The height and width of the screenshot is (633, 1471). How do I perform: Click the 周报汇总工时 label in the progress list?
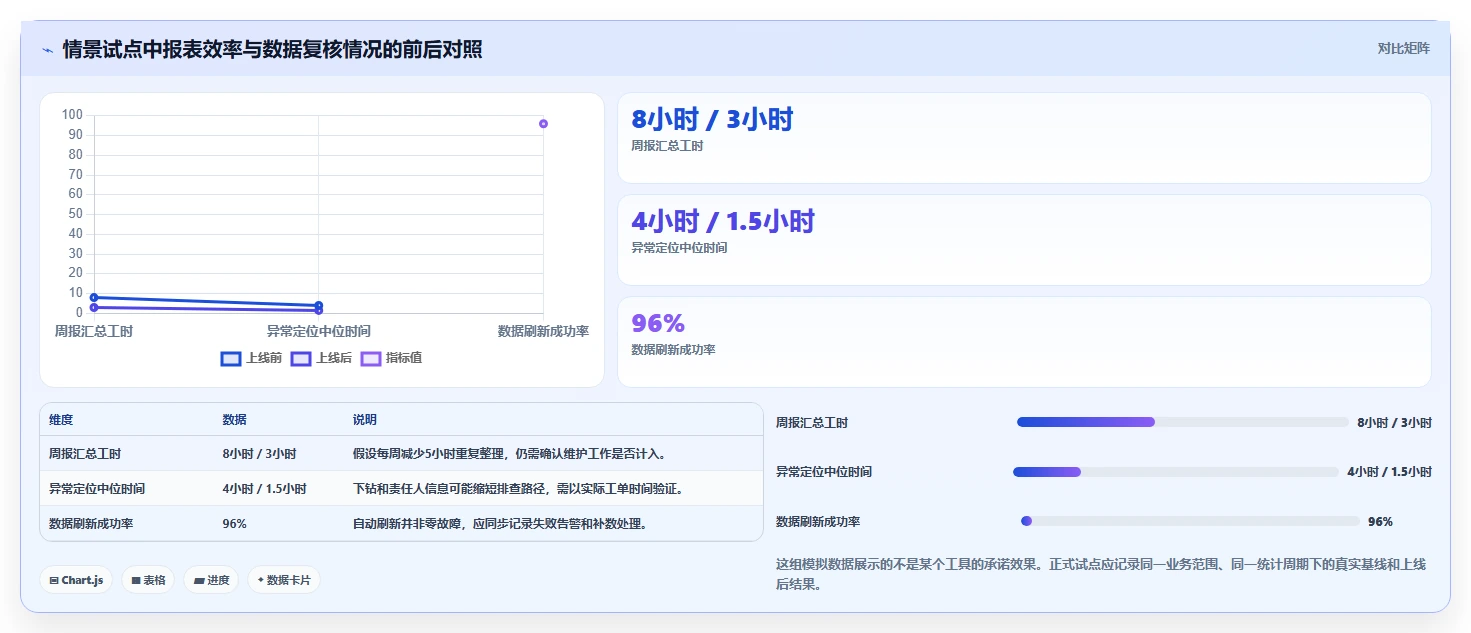click(x=812, y=423)
